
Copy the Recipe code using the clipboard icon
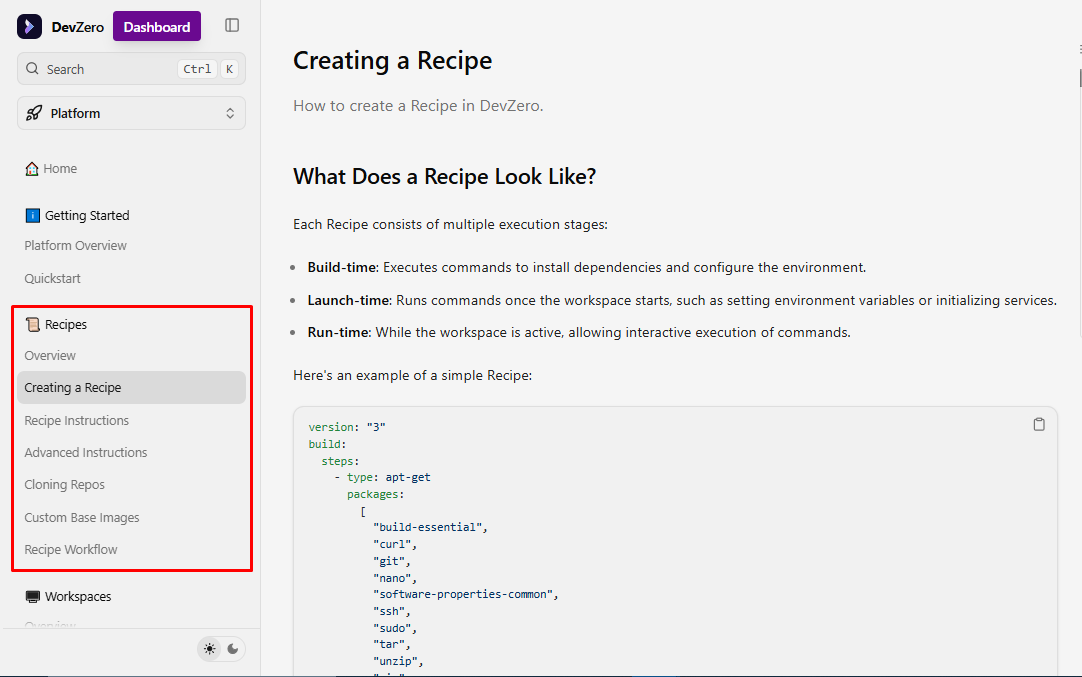pos(1038,424)
